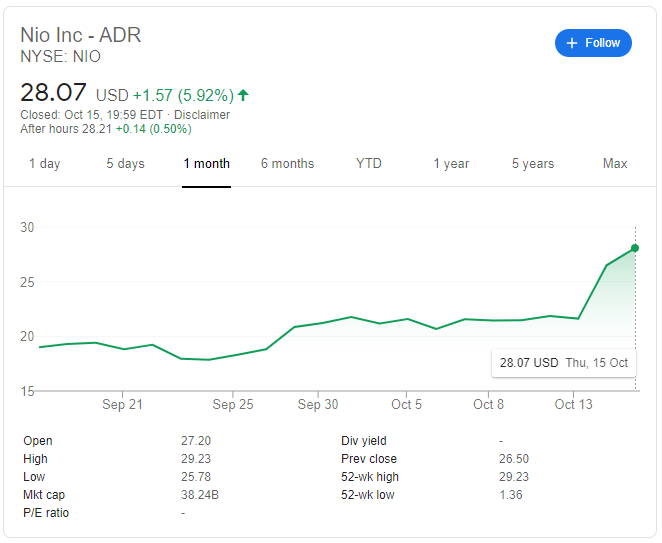
Task: Show the YTD chart range
Action: (369, 164)
